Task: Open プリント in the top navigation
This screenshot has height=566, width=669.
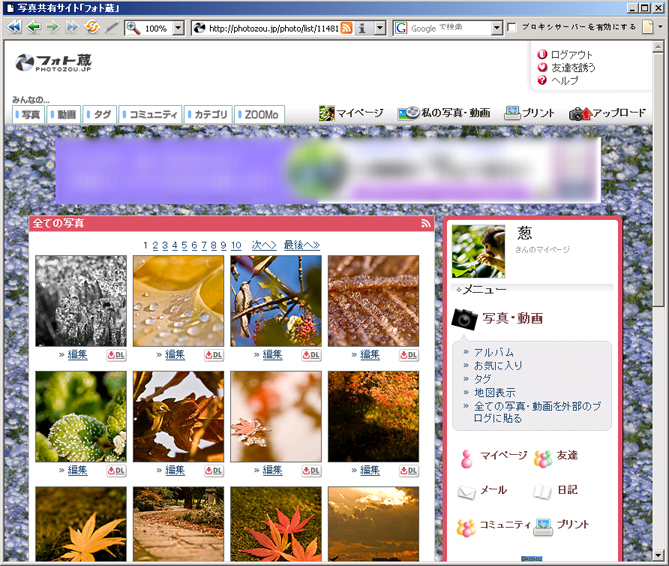Action: click(x=529, y=113)
